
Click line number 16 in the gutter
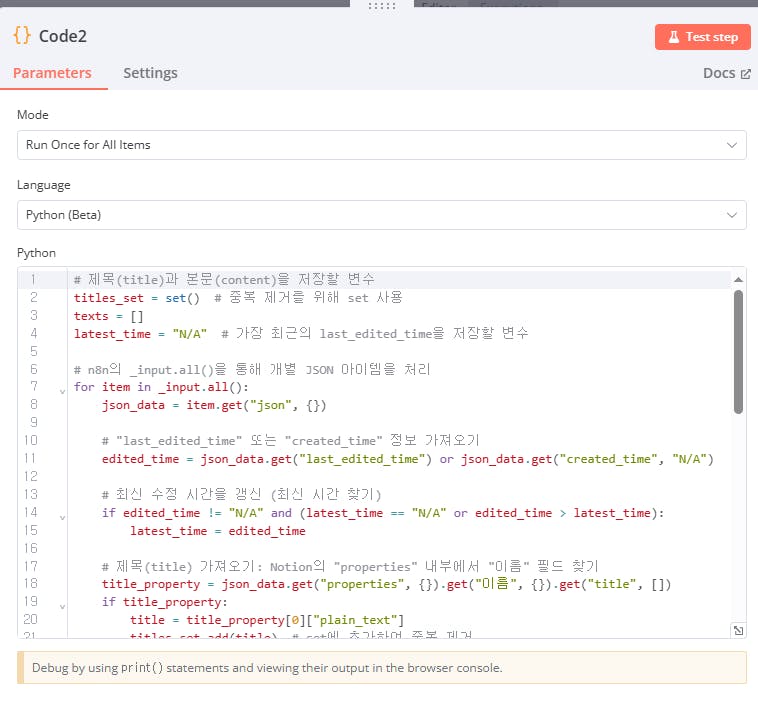[31, 548]
